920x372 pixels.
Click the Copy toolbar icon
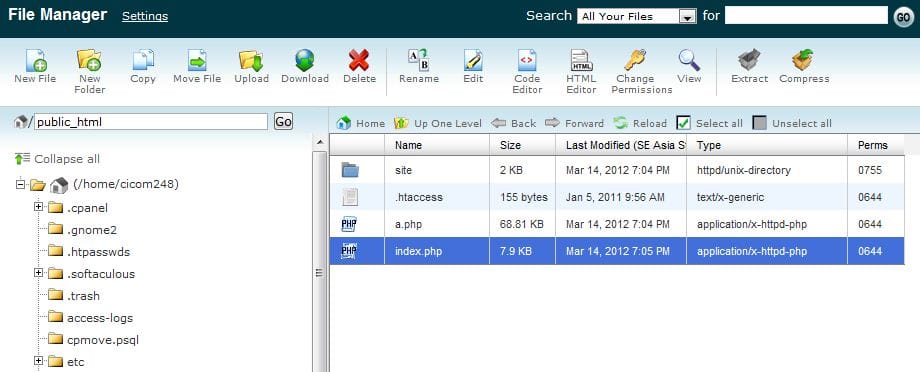pos(143,60)
